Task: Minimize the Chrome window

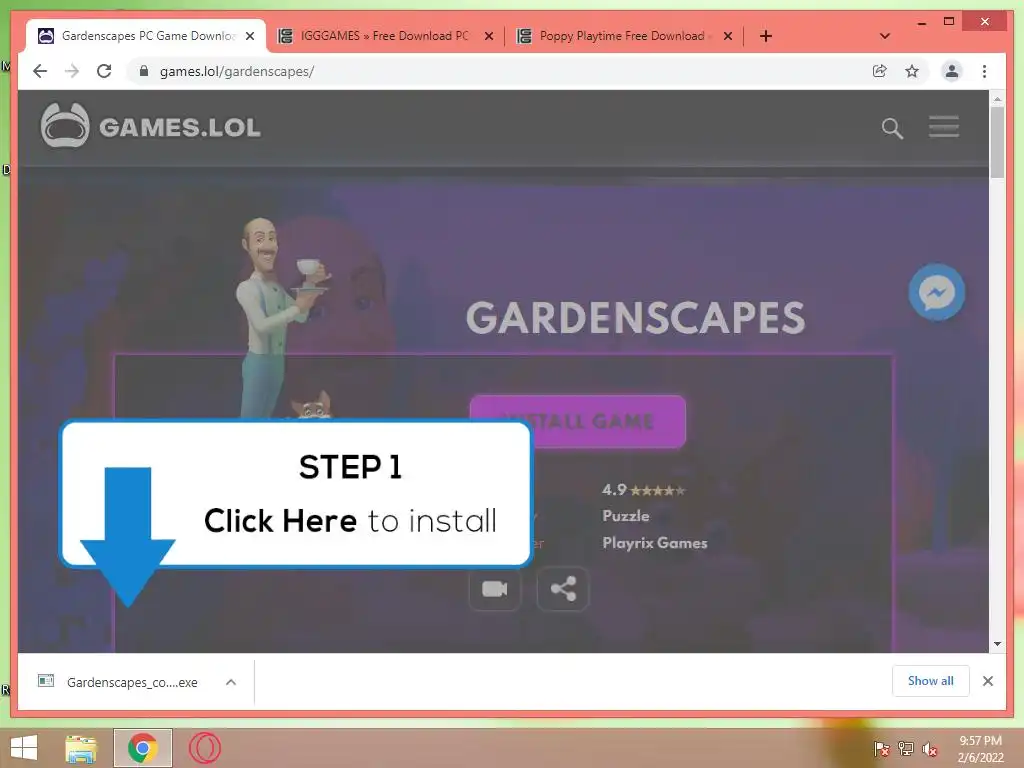Action: (x=921, y=22)
